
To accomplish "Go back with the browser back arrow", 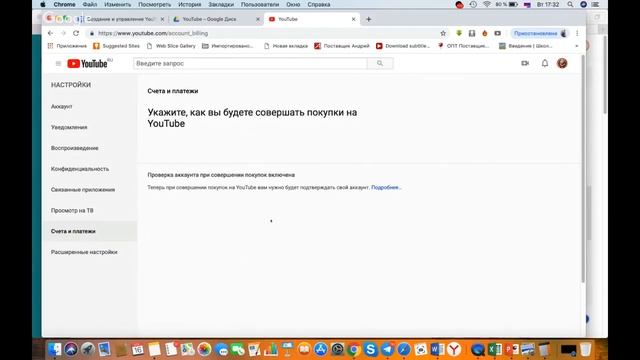I will (51, 33).
